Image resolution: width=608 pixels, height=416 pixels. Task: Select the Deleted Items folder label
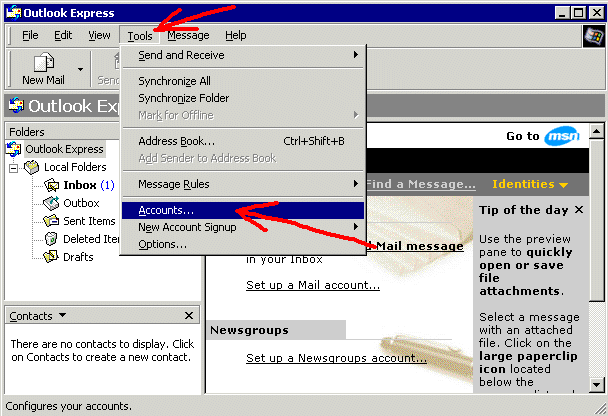[92, 239]
